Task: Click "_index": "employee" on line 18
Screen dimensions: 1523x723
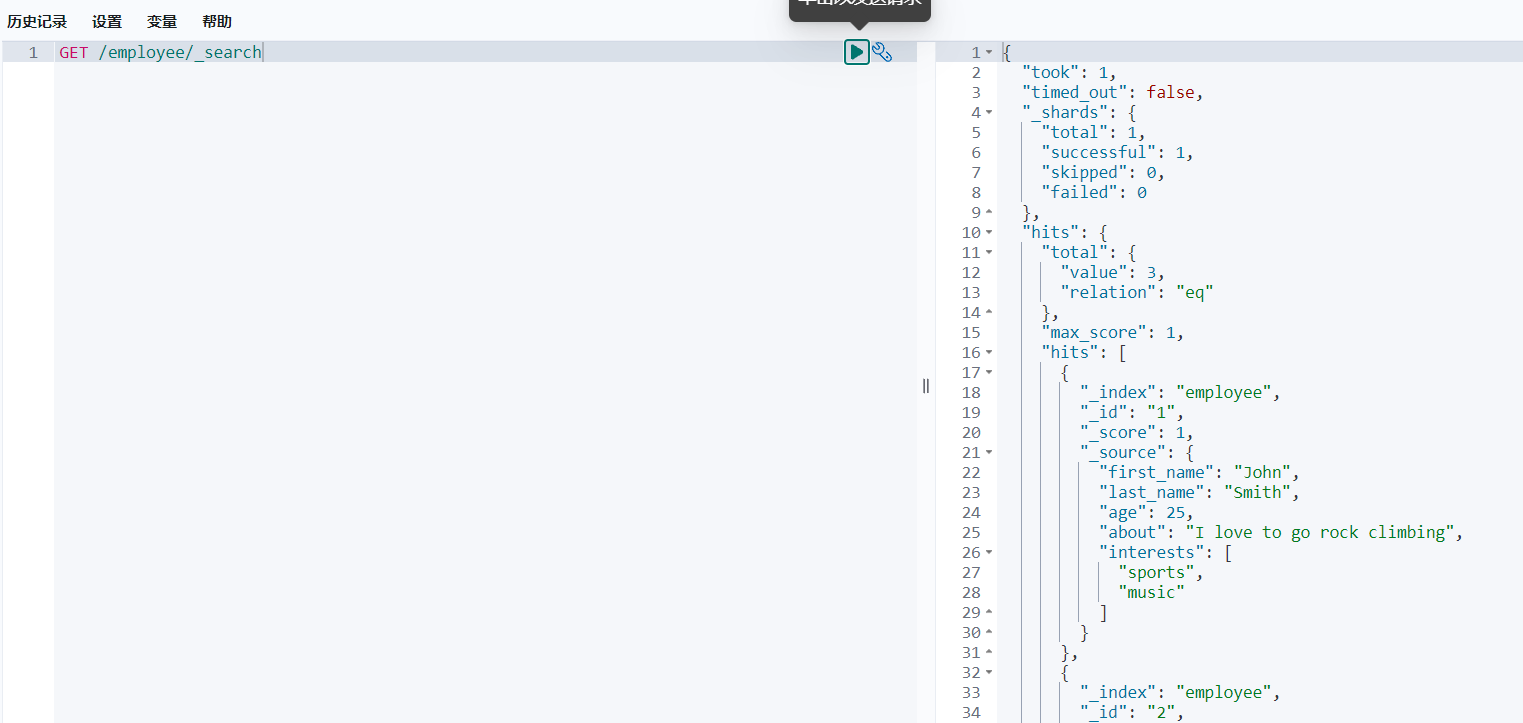Action: 1180,392
